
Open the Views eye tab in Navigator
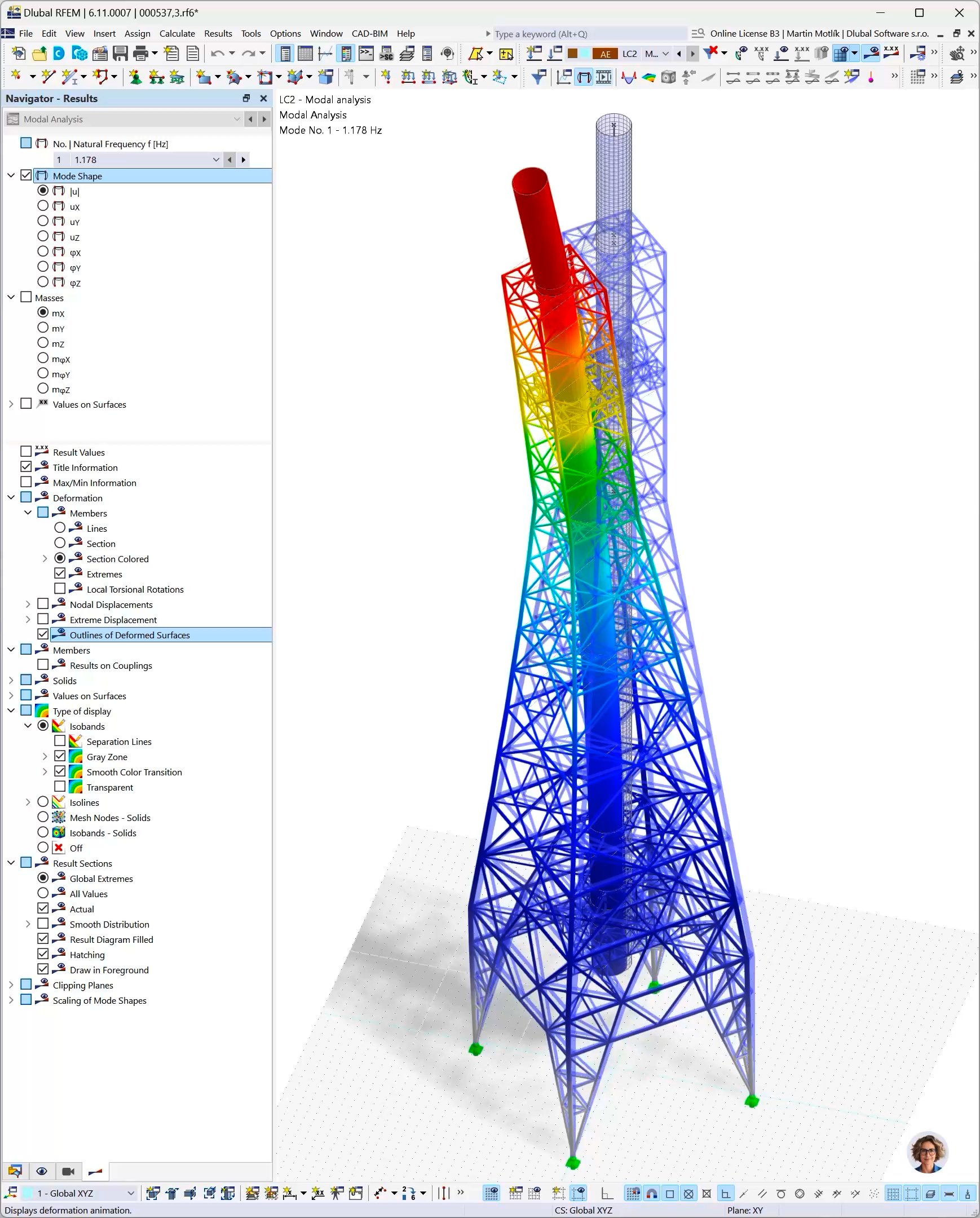[41, 1171]
